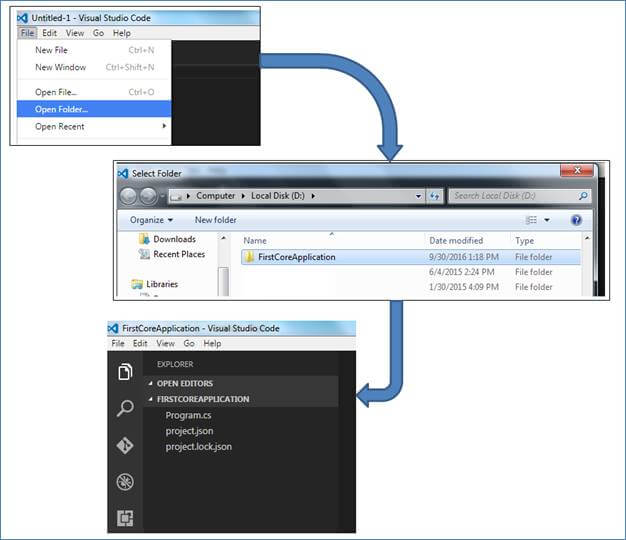Expand the arrow after Computer in breadcrumb
The image size is (626, 540).
[x=243, y=196]
